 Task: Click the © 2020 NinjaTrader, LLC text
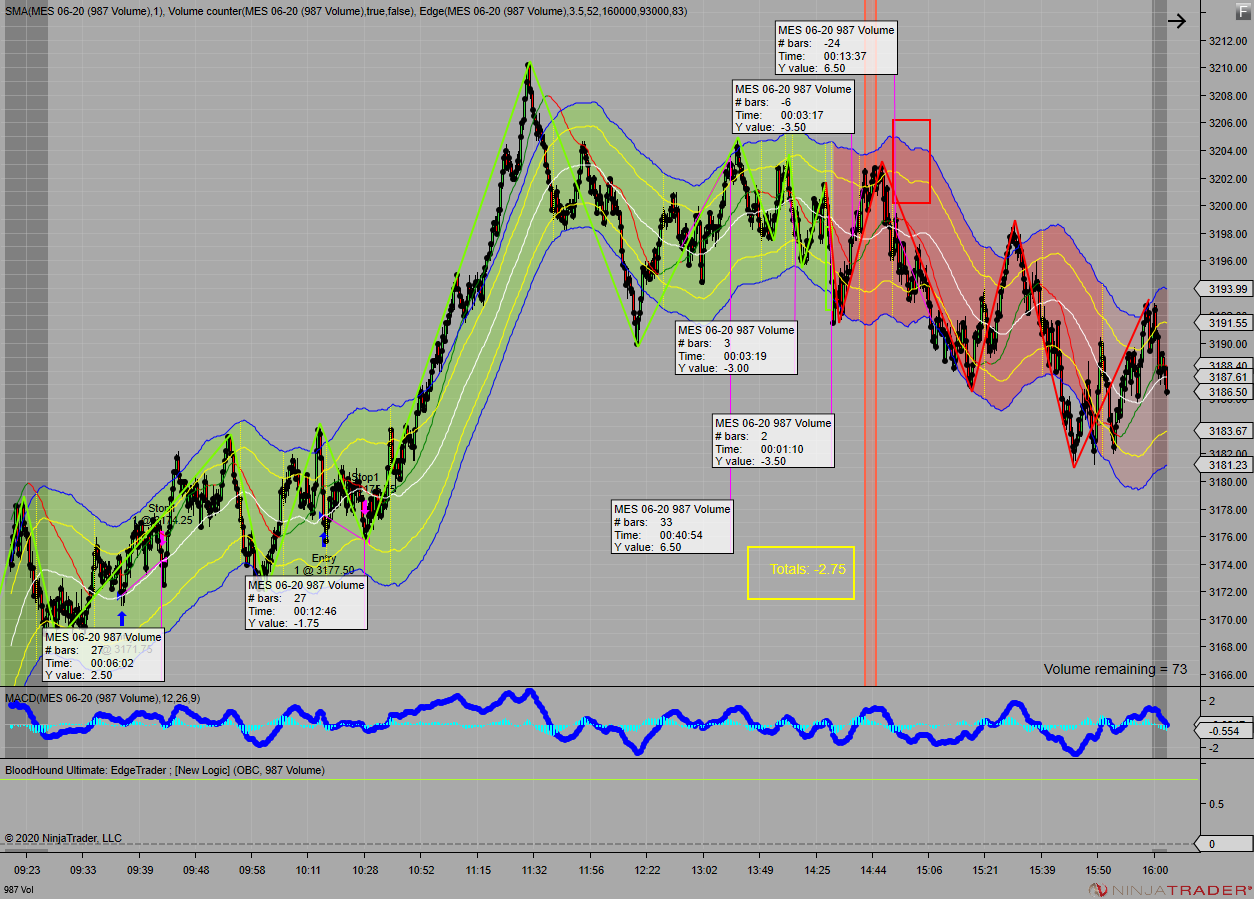(63, 838)
